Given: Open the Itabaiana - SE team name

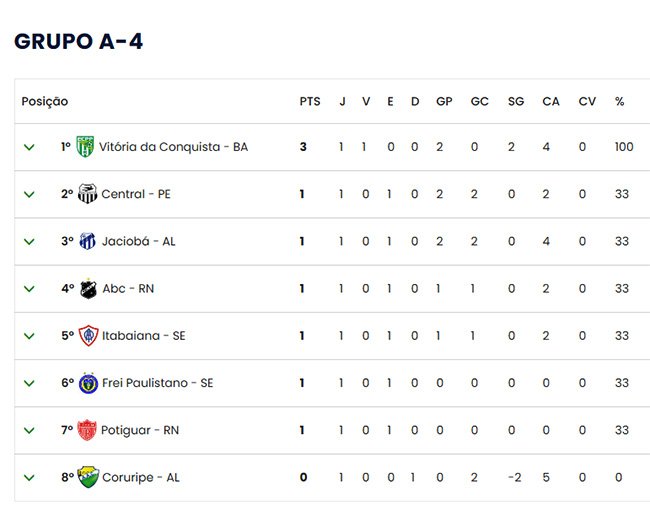Looking at the screenshot, I should click(144, 336).
